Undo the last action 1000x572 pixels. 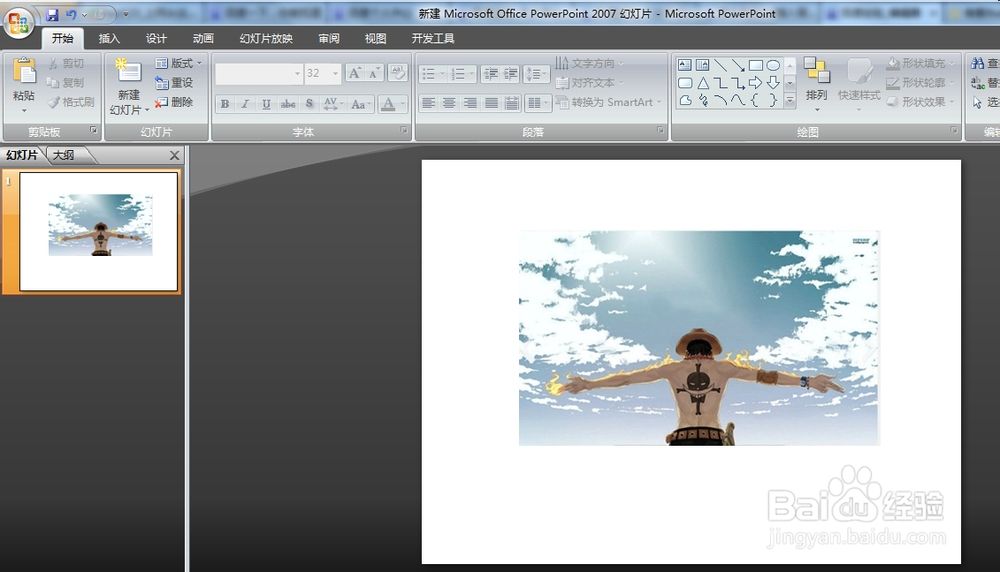coord(71,14)
